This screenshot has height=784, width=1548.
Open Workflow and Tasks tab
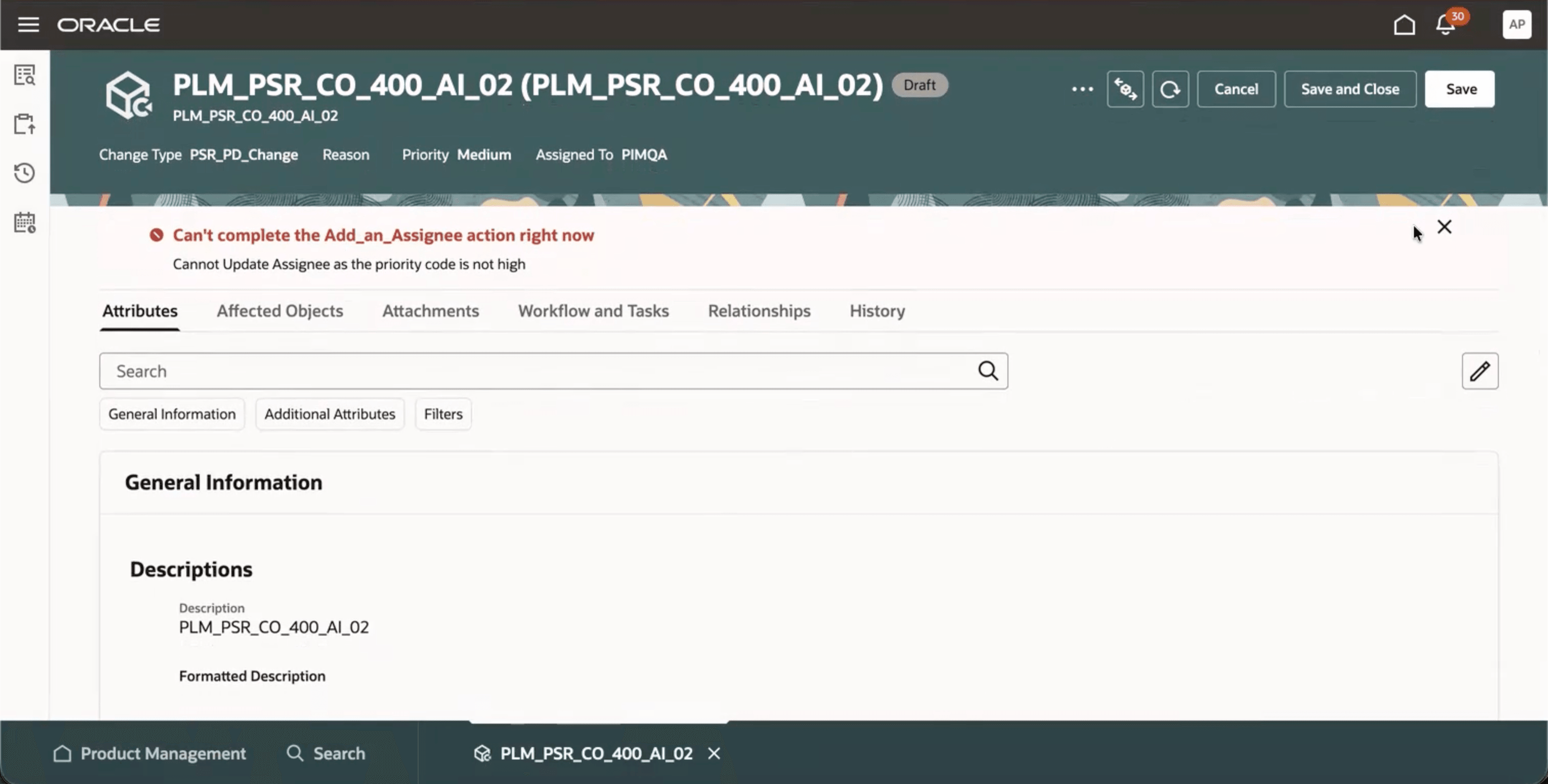coord(593,311)
